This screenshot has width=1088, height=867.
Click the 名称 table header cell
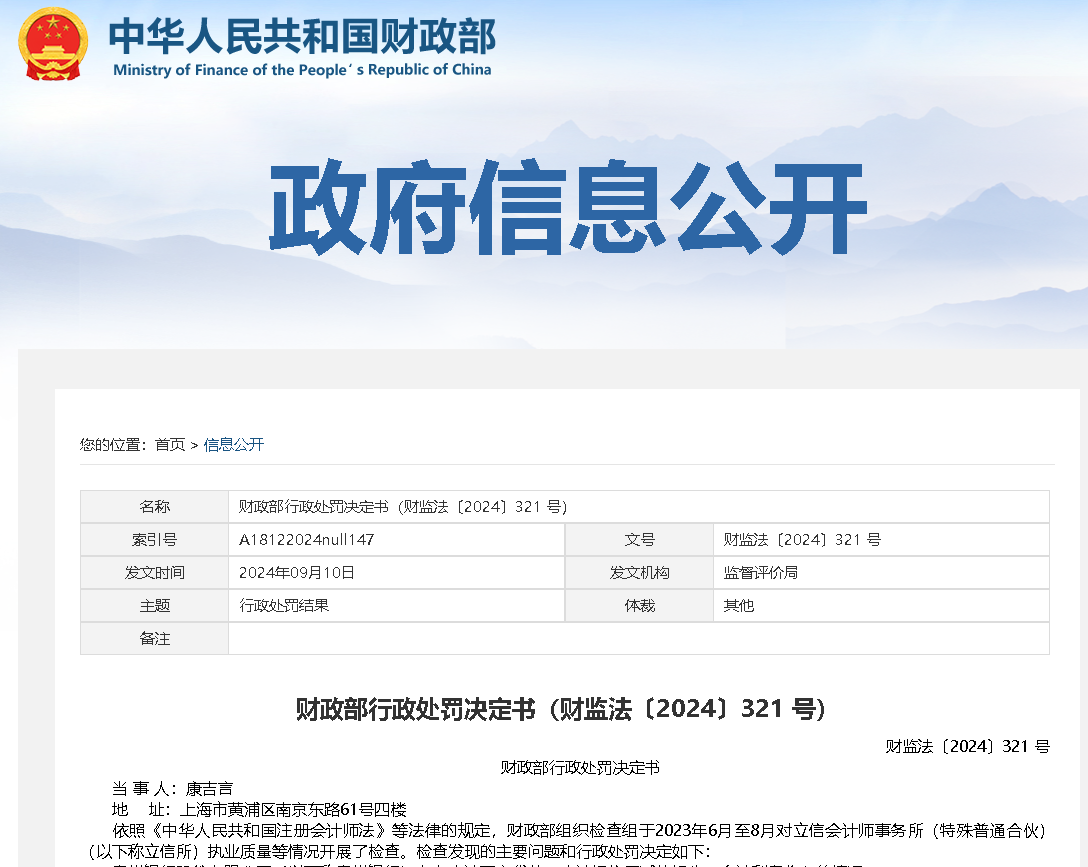point(155,507)
